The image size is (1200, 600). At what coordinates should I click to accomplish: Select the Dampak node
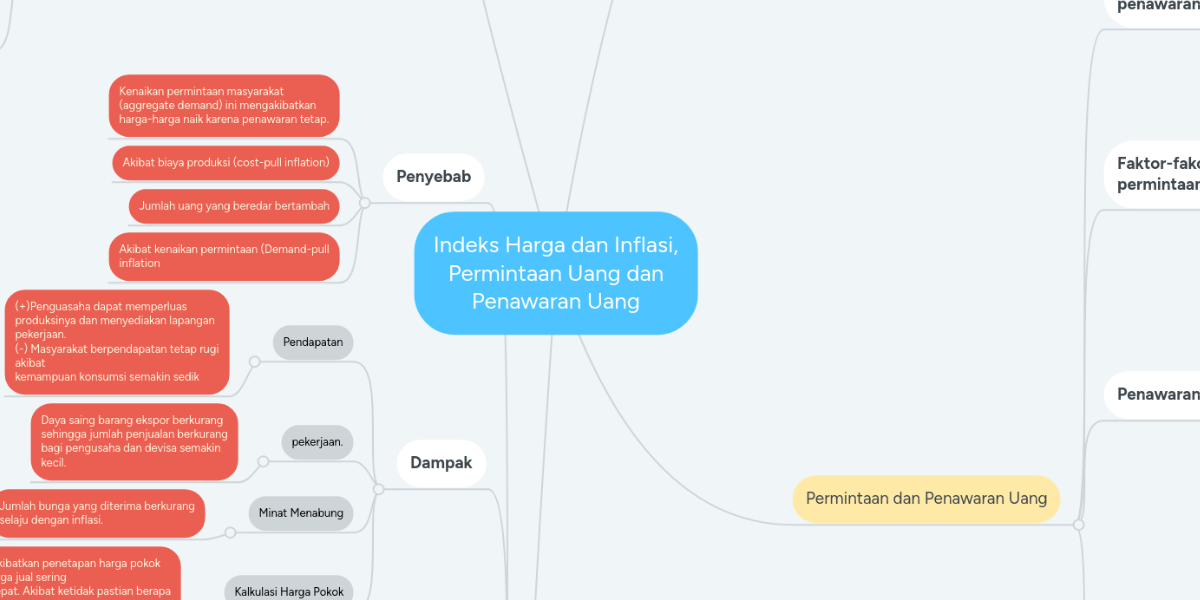point(441,463)
